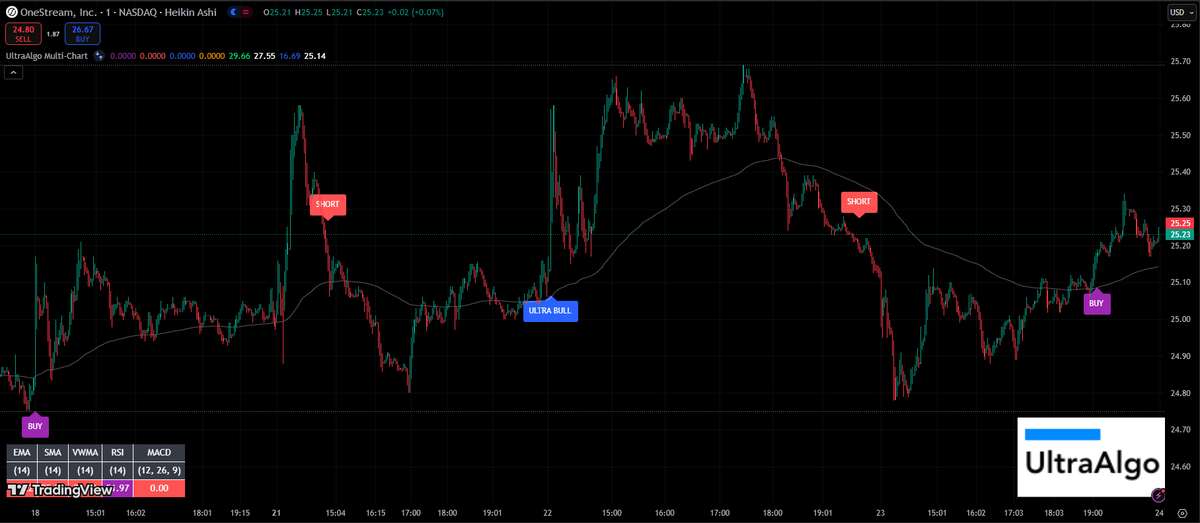Click the green 25.23 price label

click(1181, 234)
